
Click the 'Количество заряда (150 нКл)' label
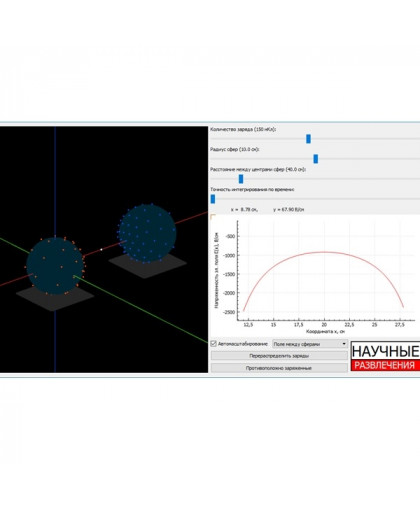(243, 129)
